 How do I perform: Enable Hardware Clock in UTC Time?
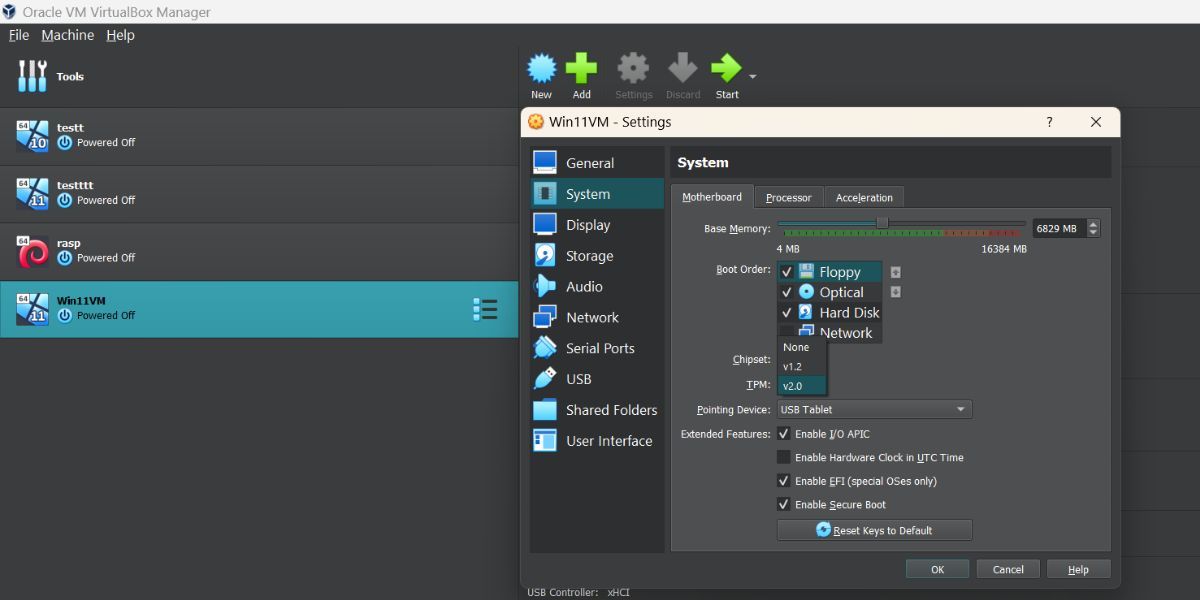click(784, 457)
